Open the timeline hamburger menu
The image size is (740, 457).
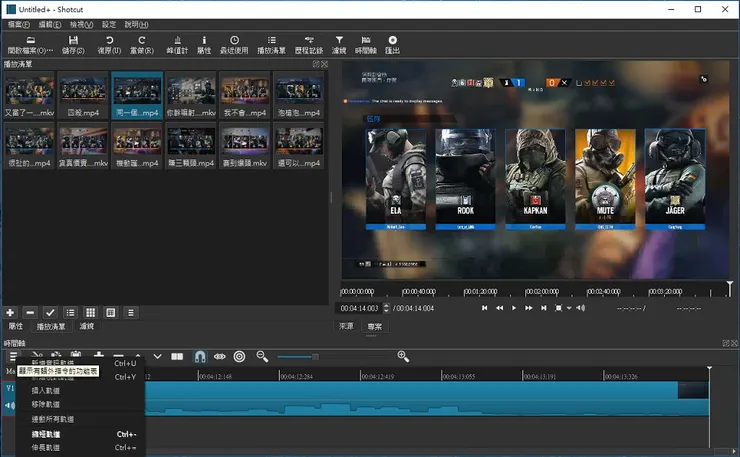pyautogui.click(x=12, y=356)
